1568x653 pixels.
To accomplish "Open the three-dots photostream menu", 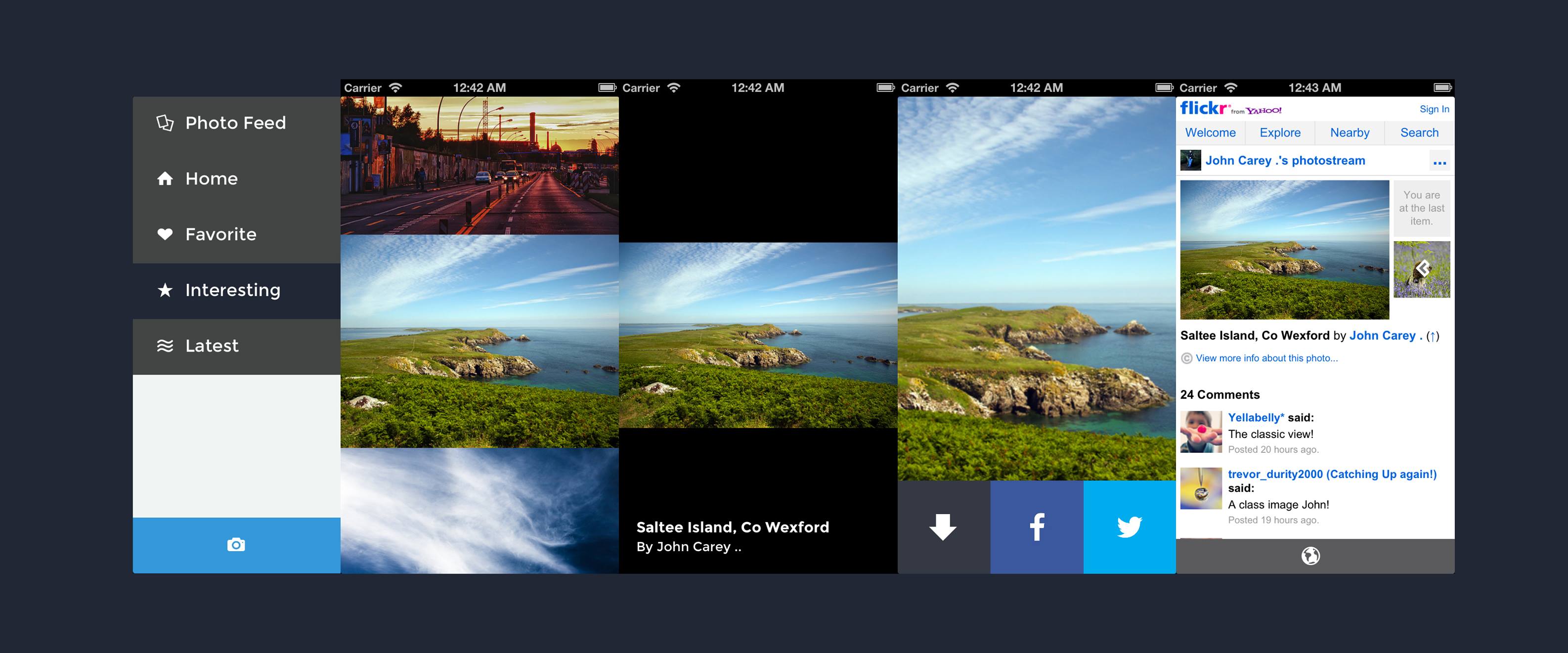I will click(1439, 162).
